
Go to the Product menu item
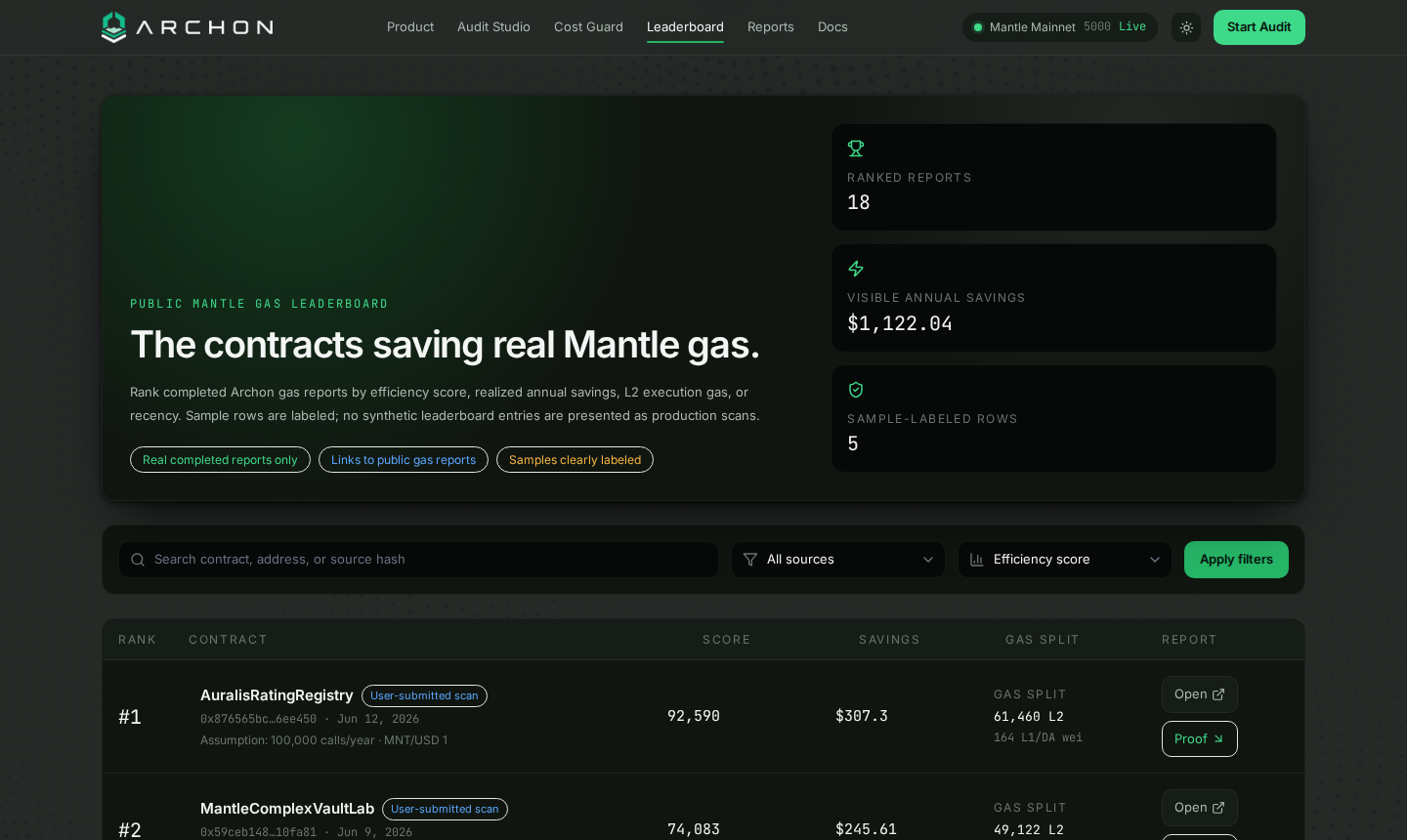[410, 27]
